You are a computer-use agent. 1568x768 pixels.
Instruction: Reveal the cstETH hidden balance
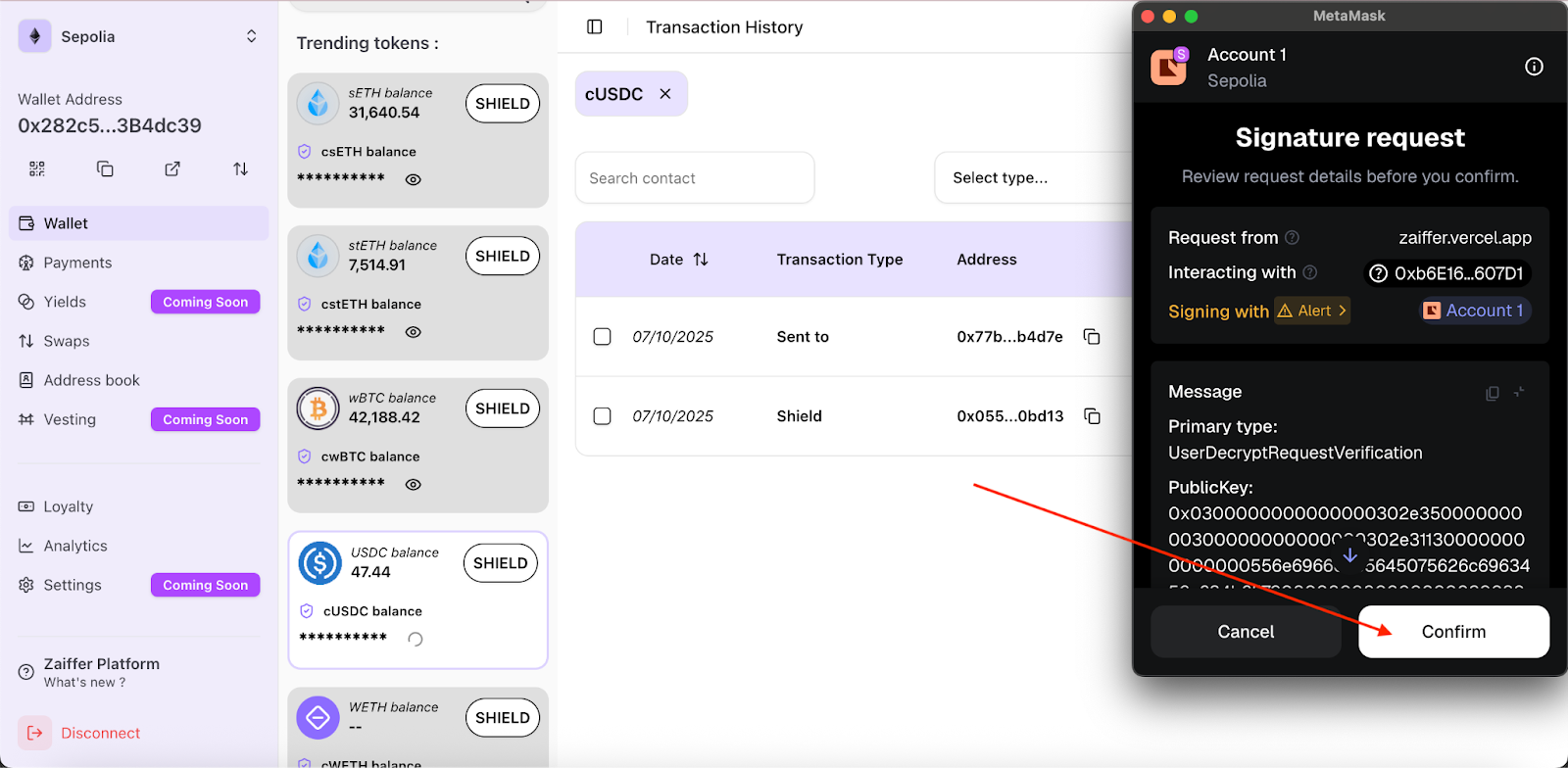(414, 332)
